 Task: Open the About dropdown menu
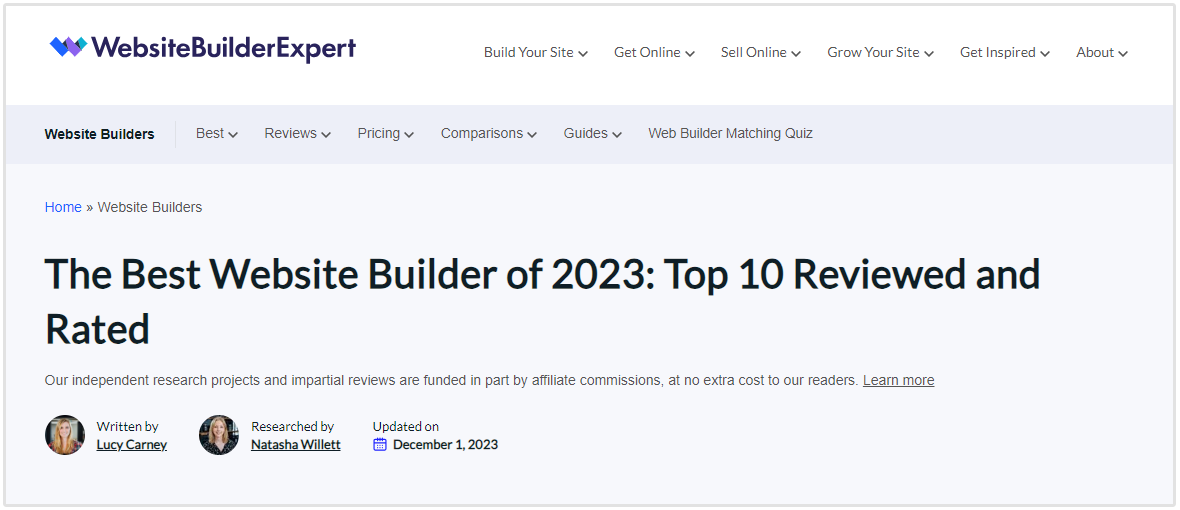(1101, 52)
